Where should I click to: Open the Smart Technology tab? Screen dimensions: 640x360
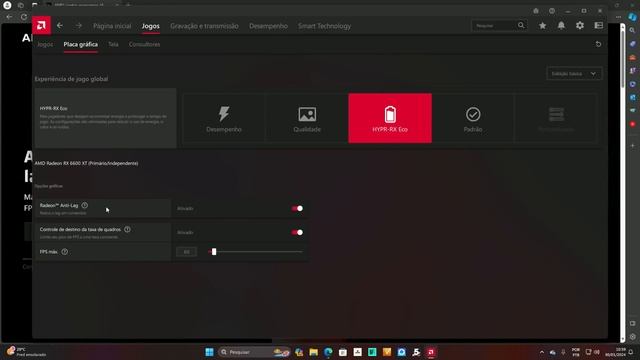[324, 26]
